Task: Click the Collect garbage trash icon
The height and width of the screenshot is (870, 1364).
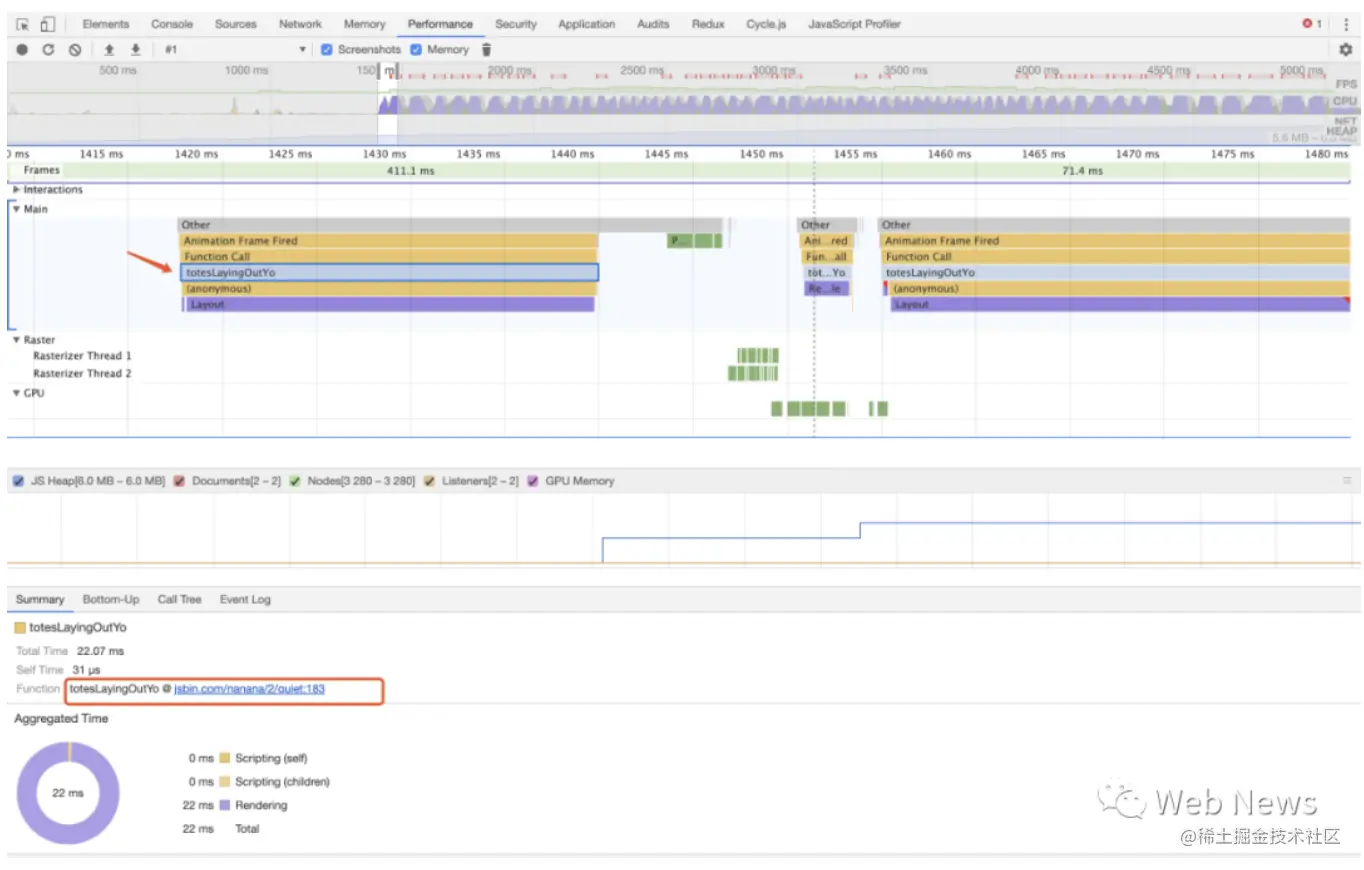Action: click(487, 49)
